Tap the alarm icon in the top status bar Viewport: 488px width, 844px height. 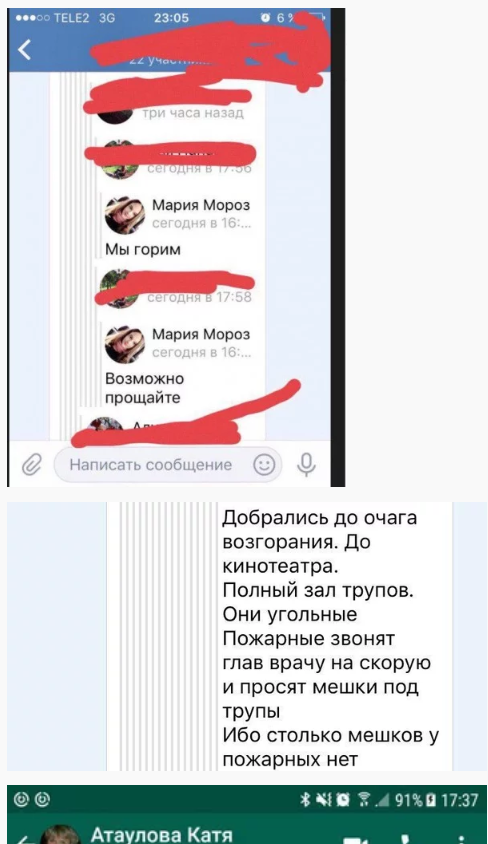265,18
